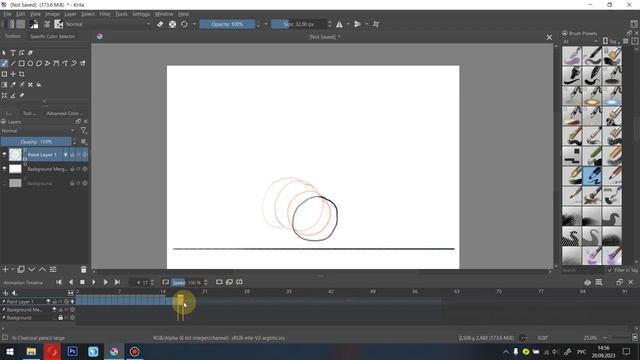This screenshot has height=360, width=640.
Task: Select the Line tool in toolbox
Action: [x=13, y=63]
